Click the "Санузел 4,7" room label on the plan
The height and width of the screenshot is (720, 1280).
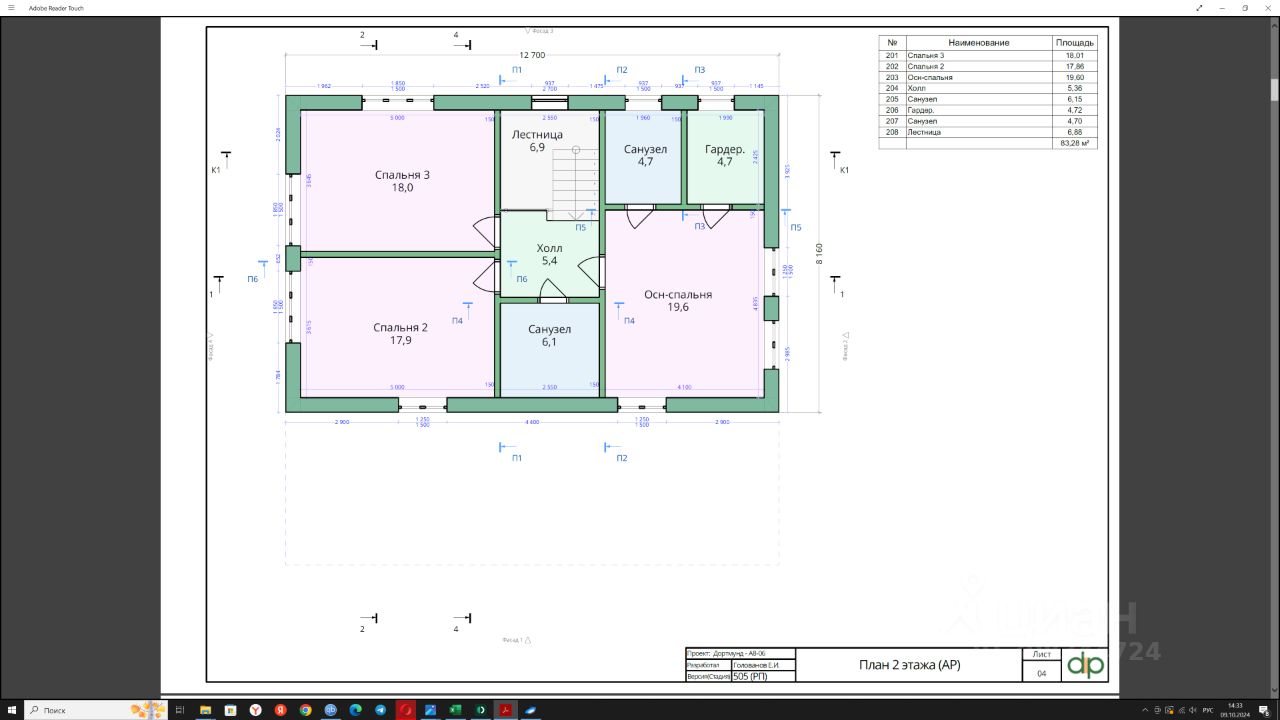tap(645, 155)
